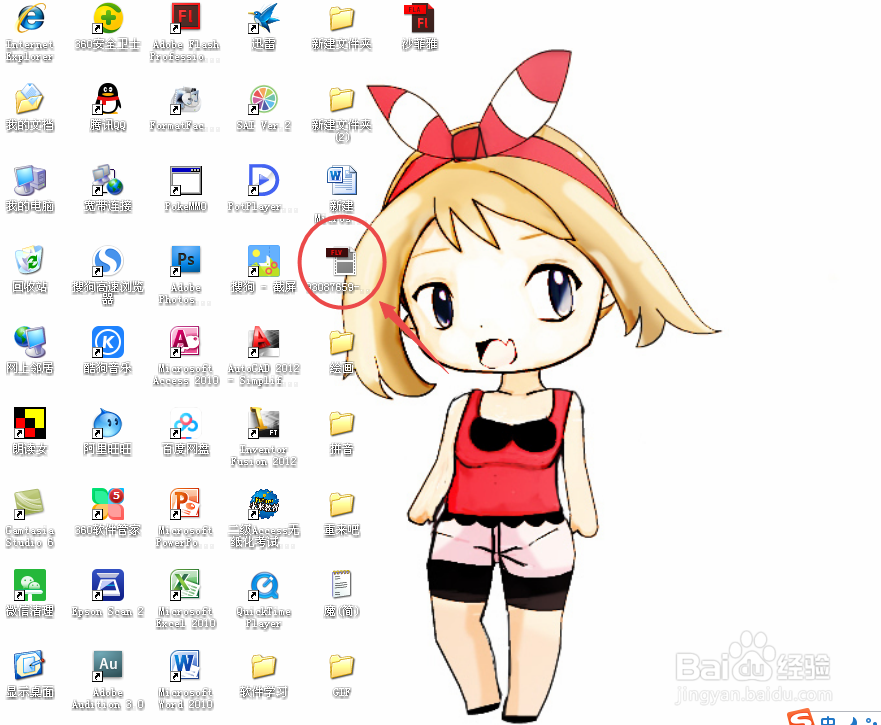The image size is (881, 725).
Task: Open FormatFactory shortcut
Action: 186,99
